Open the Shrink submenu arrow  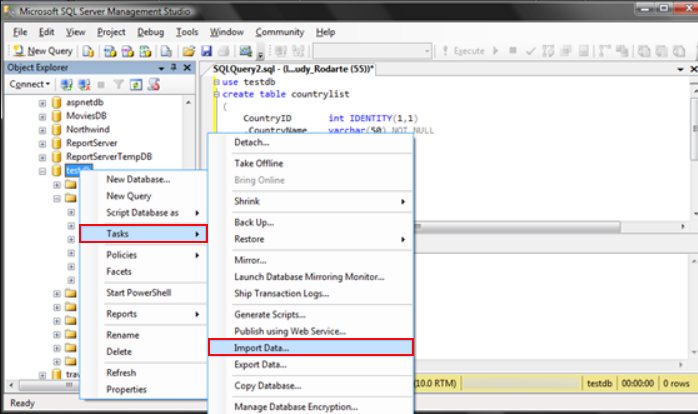(403, 202)
